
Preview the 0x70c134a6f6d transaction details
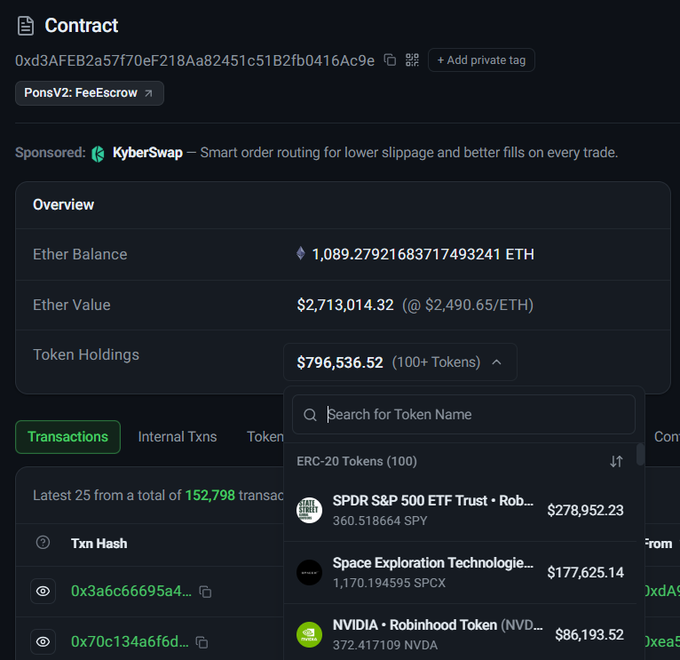(43, 641)
